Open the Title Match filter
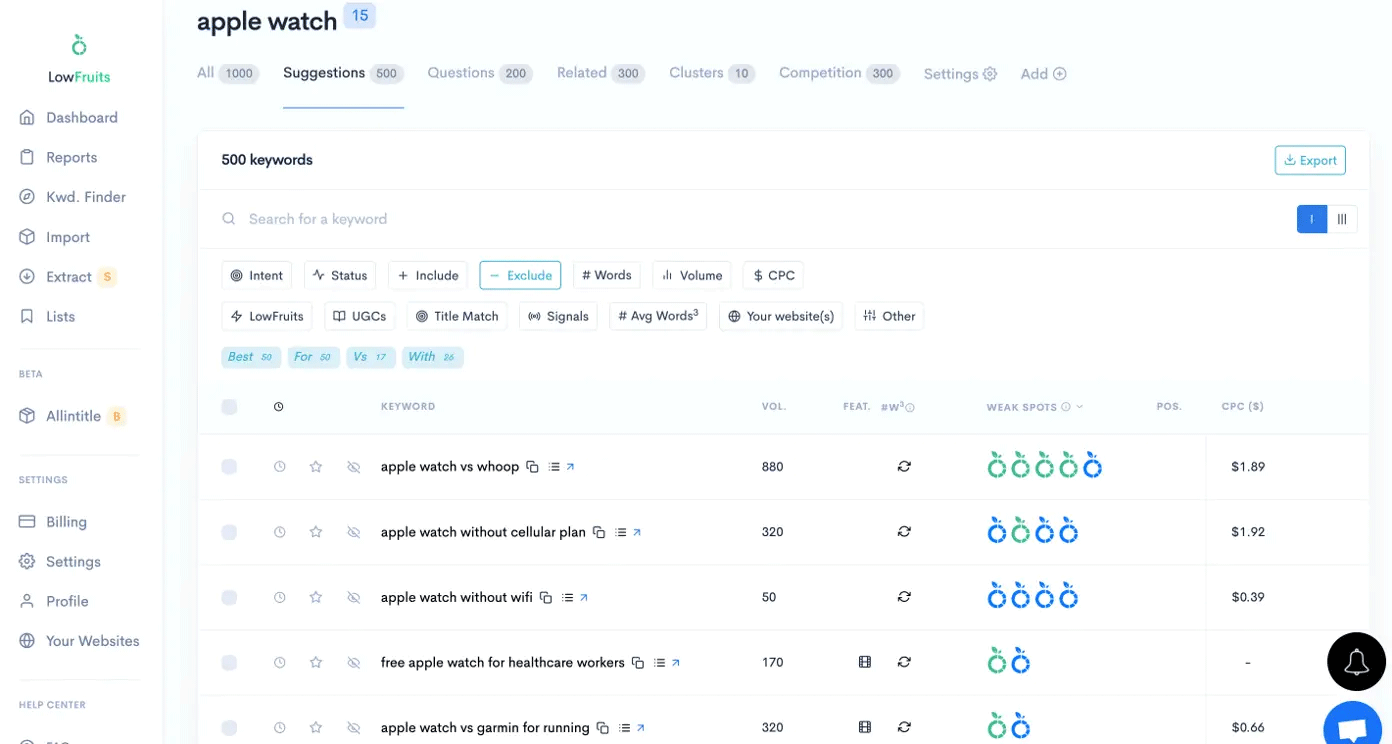Screen dimensions: 1392x744 (457, 316)
